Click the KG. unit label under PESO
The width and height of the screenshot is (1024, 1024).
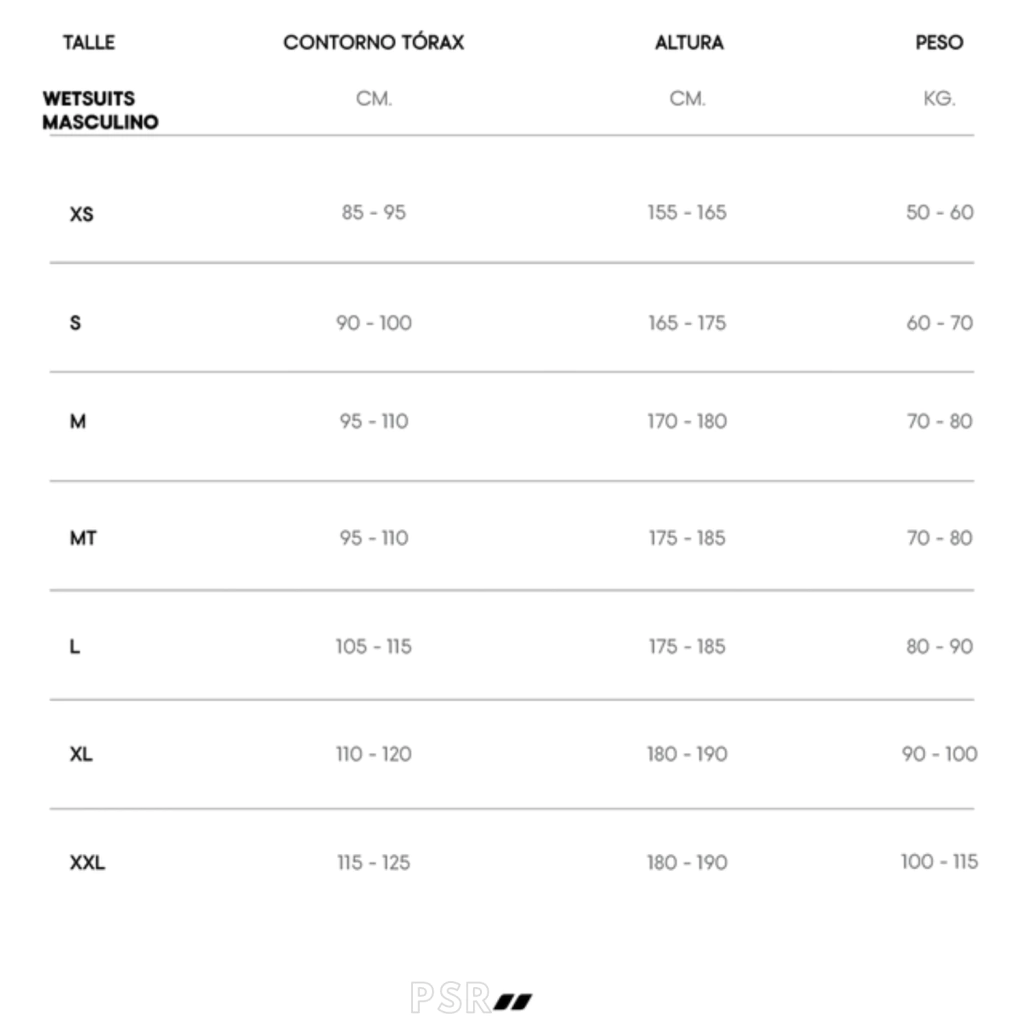point(939,99)
